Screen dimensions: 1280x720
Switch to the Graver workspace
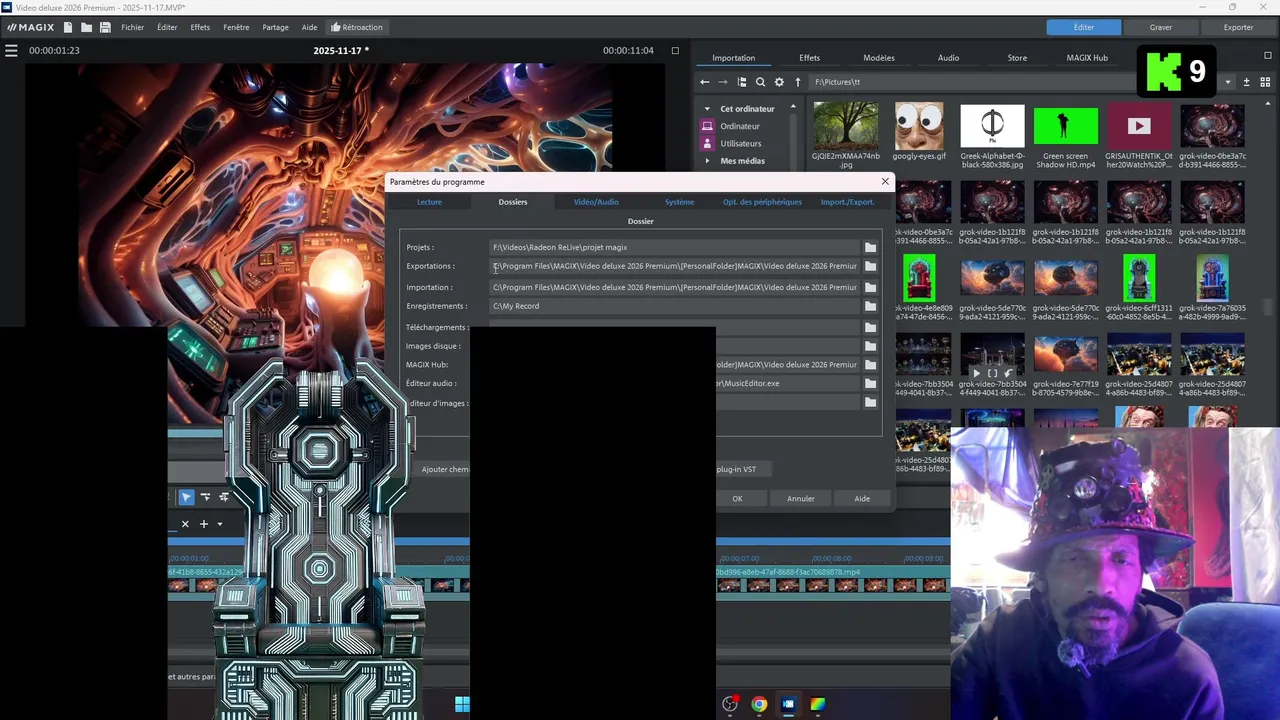tap(1161, 27)
